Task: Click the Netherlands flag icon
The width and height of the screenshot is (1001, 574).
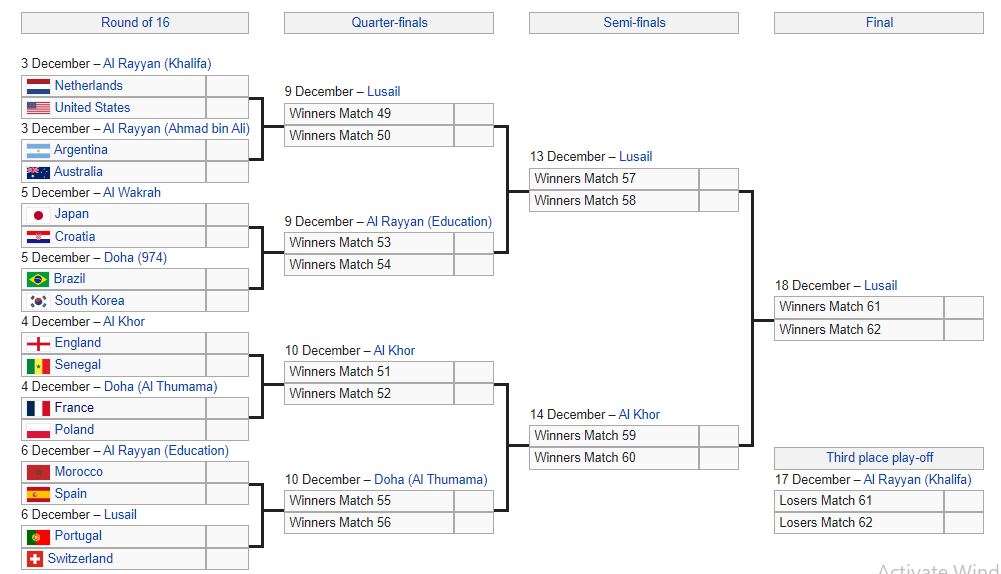Action: pyautogui.click(x=38, y=86)
